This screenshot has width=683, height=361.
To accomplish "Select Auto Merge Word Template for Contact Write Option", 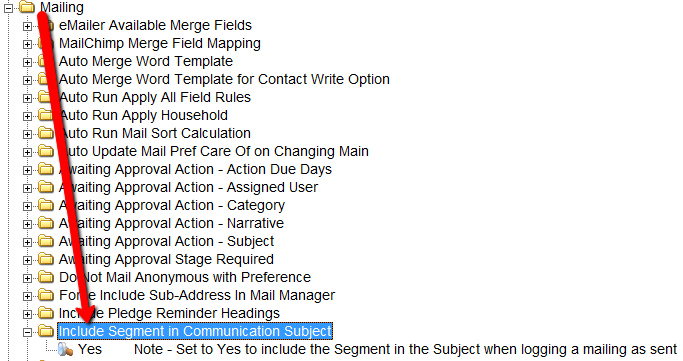I will [x=224, y=79].
